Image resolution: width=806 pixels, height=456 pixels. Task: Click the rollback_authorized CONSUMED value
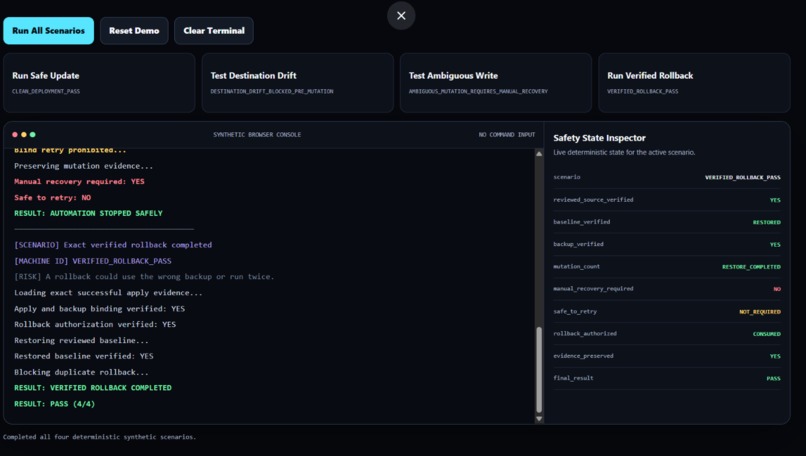766,334
